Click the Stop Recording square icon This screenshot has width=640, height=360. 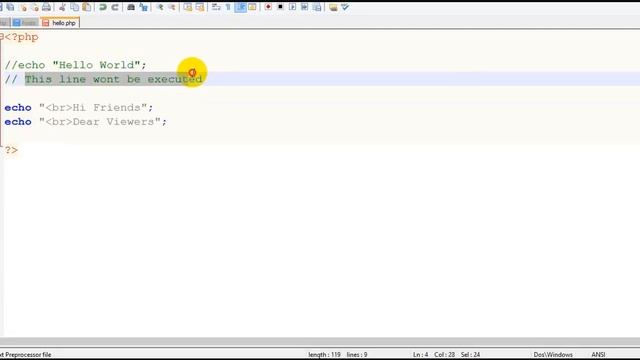click(x=280, y=7)
